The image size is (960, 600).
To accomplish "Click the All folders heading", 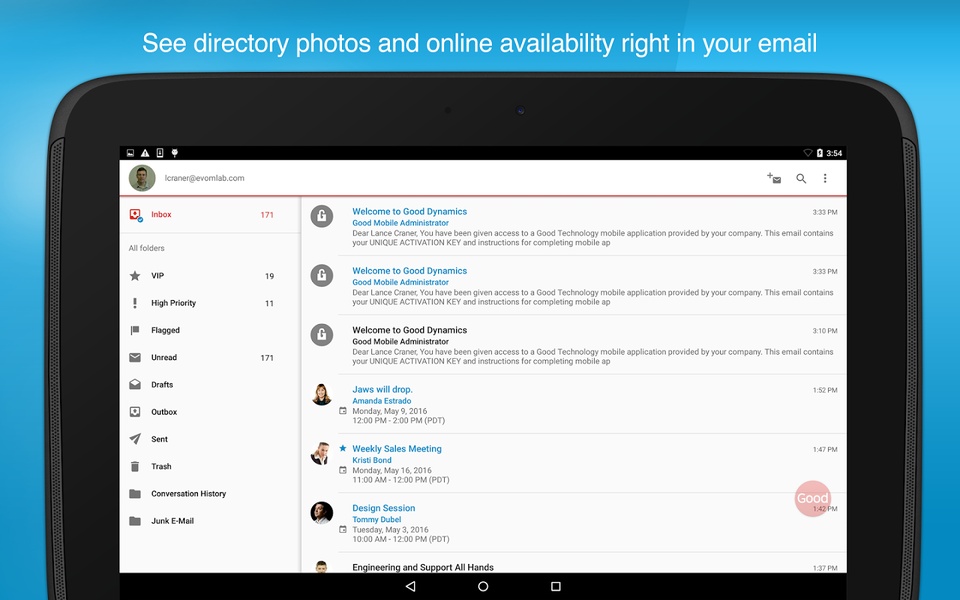I will (146, 248).
